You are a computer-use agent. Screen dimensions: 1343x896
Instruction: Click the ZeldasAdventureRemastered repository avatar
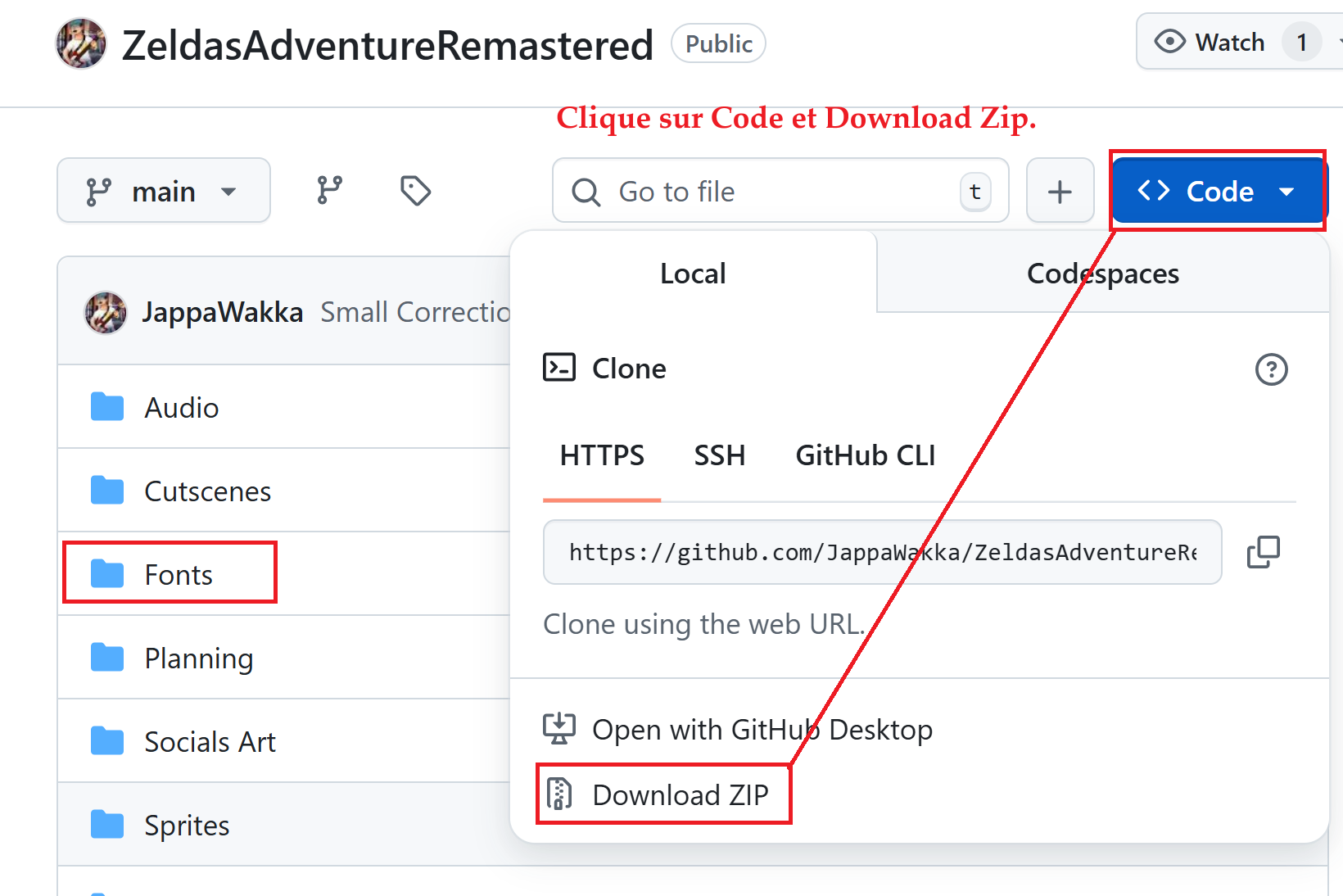[x=81, y=43]
